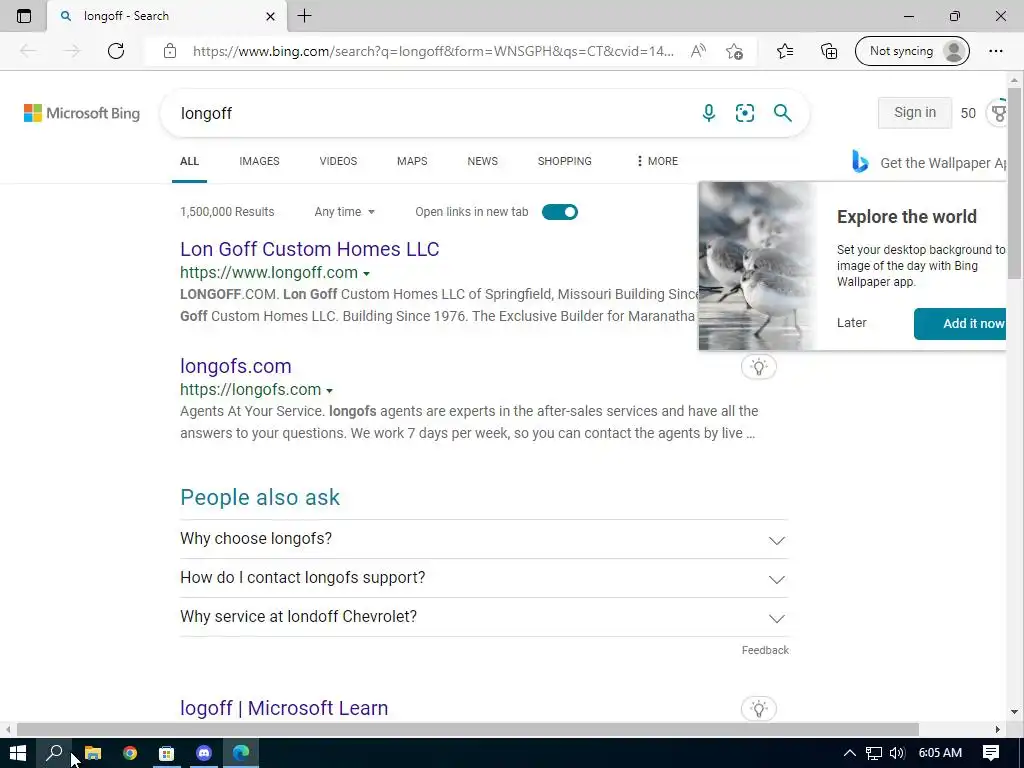
Task: Sign in to Bing
Action: (914, 112)
